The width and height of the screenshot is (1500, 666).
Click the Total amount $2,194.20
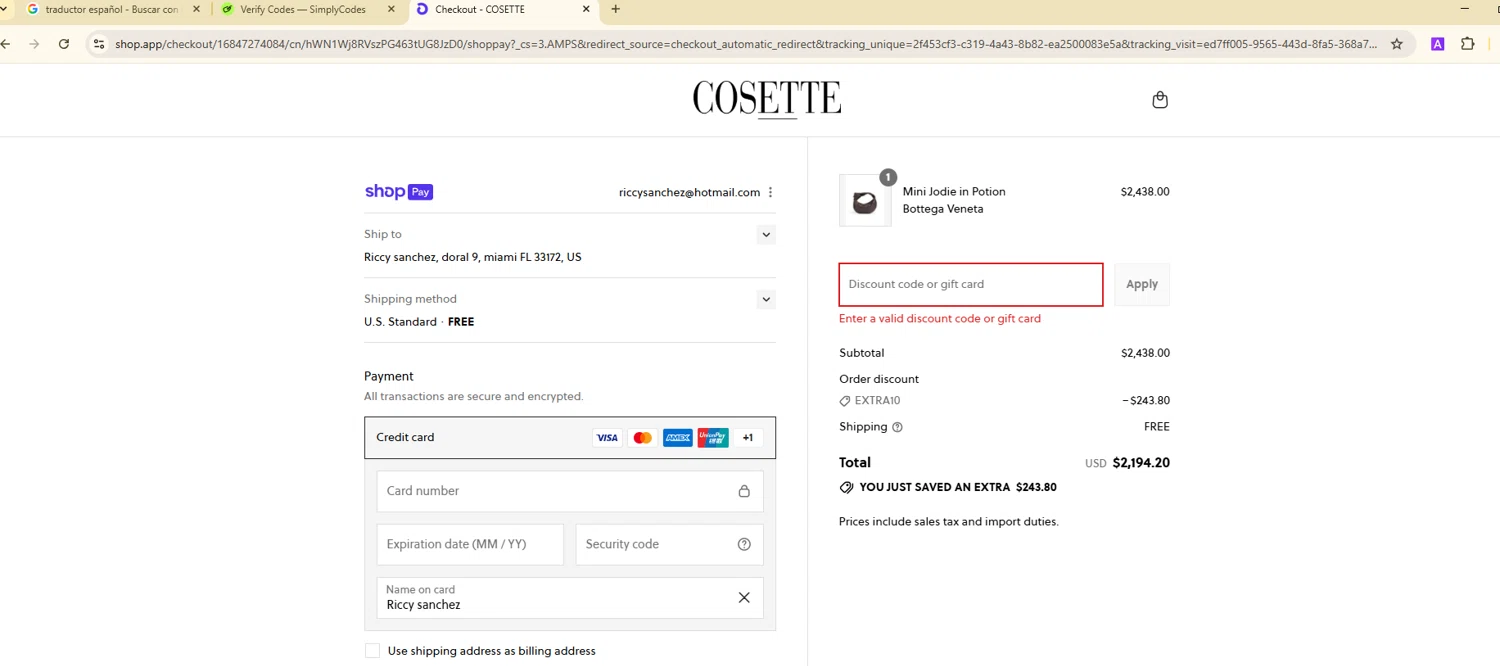[x=1141, y=463]
